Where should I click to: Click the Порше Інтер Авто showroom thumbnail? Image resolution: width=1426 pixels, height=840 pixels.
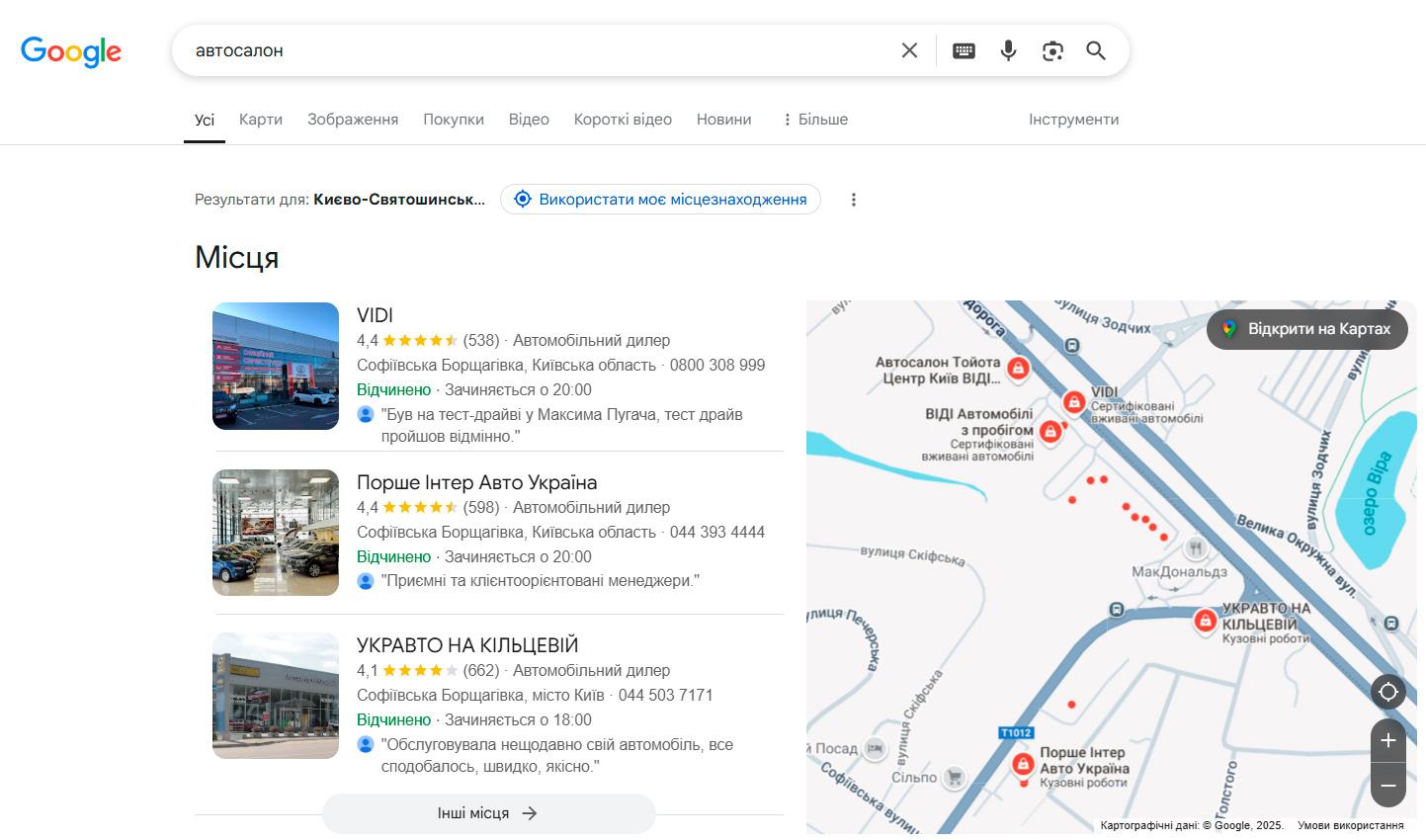pos(276,533)
